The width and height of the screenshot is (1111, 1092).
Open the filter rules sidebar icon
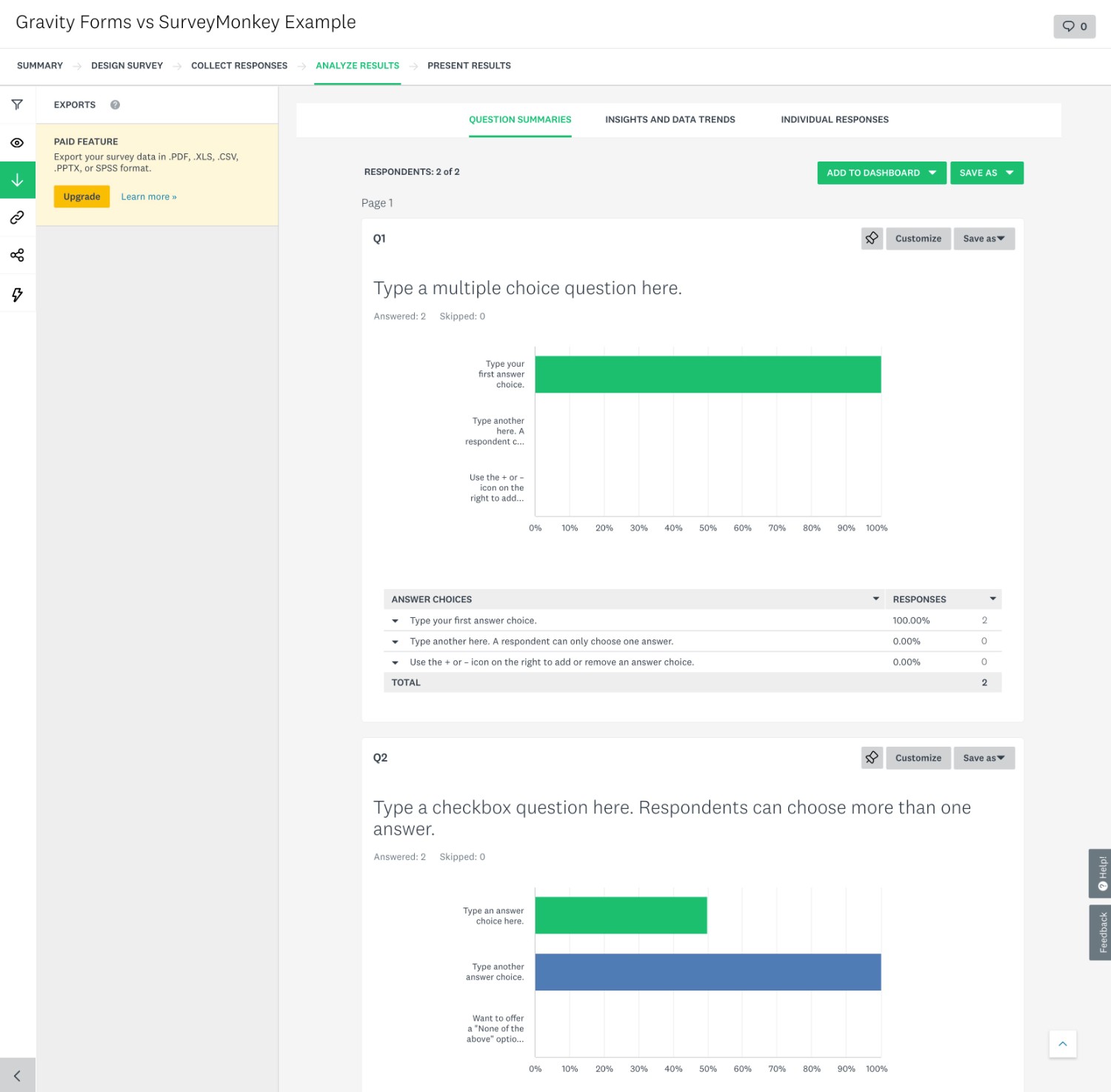[x=17, y=104]
